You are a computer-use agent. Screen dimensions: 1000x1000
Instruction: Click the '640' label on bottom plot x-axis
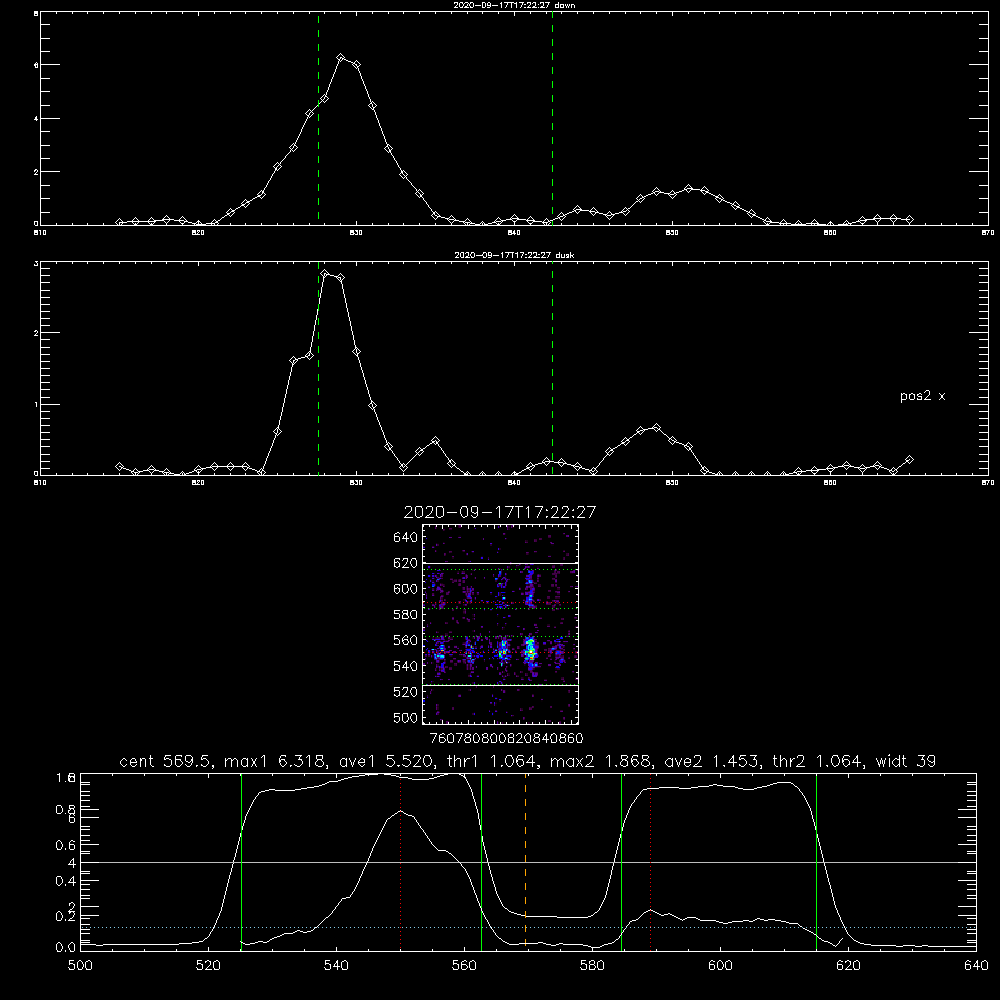[976, 966]
